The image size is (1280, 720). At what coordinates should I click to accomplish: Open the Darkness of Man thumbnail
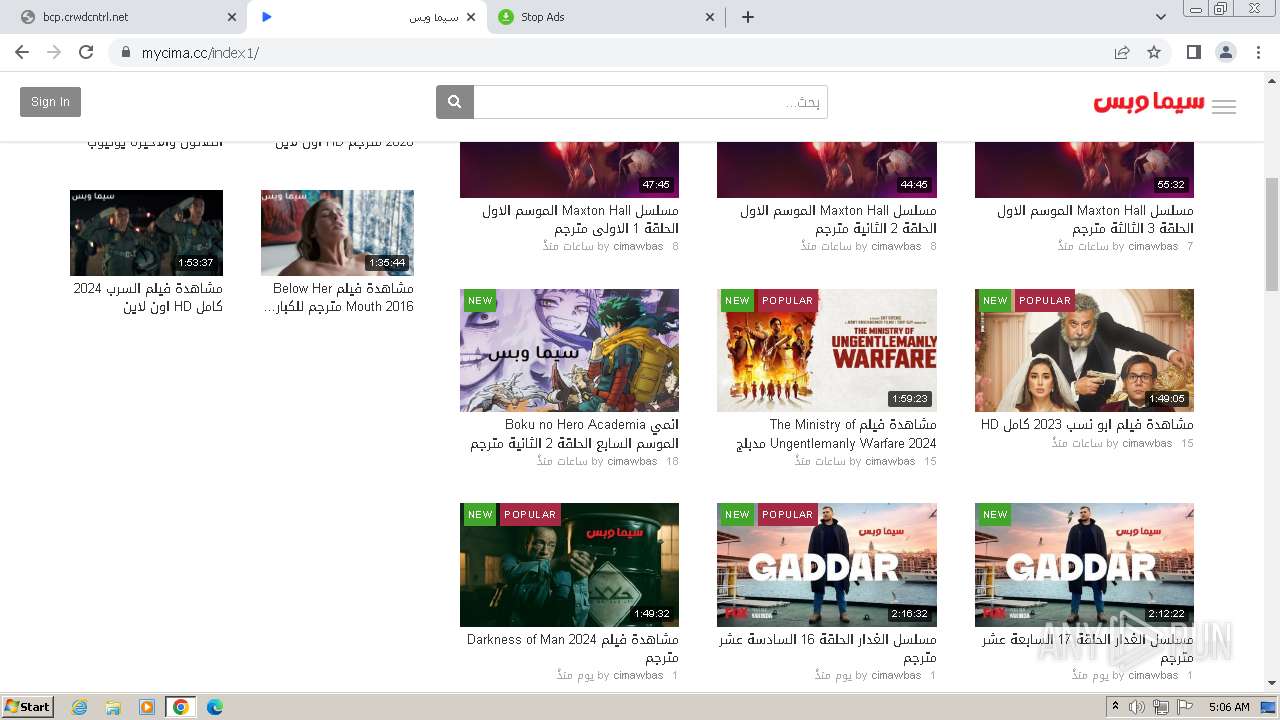pyautogui.click(x=569, y=565)
